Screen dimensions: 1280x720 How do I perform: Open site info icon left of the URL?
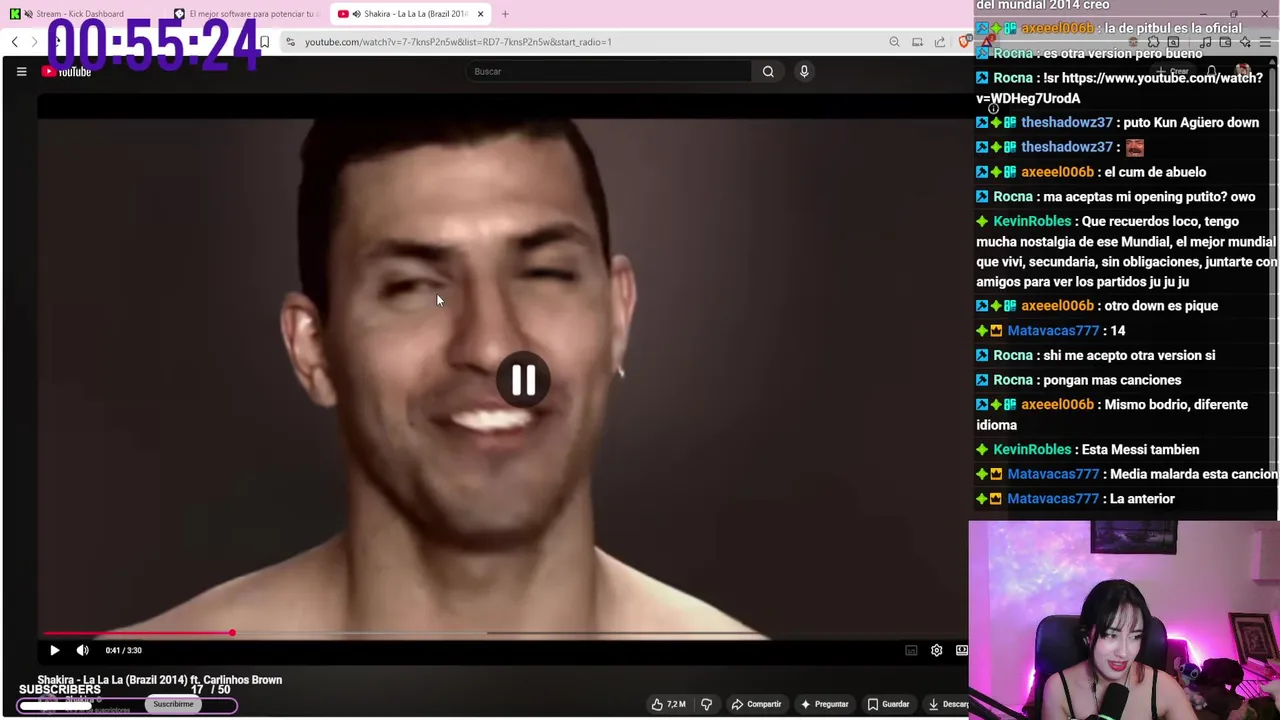(x=290, y=42)
